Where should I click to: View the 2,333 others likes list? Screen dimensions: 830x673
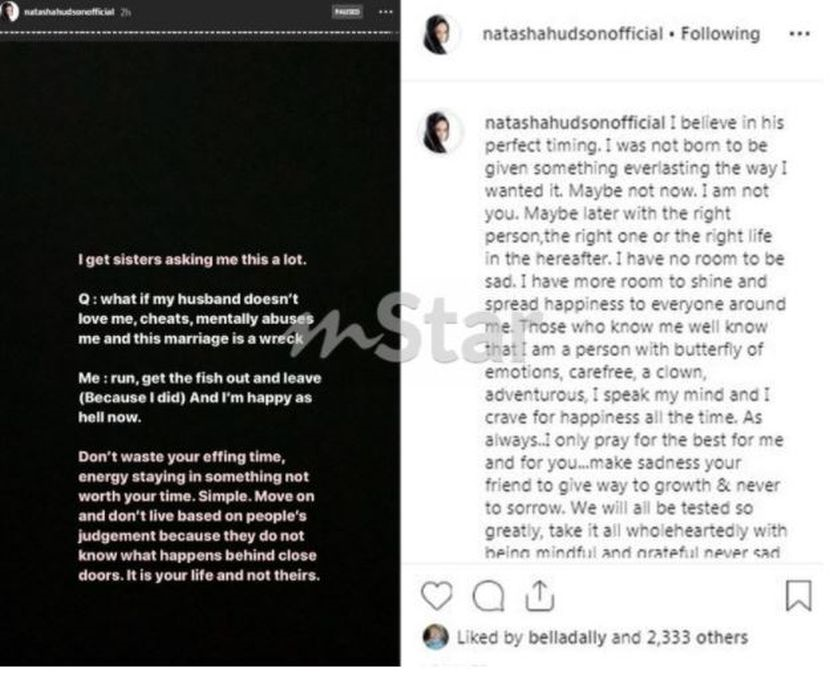[697, 638]
